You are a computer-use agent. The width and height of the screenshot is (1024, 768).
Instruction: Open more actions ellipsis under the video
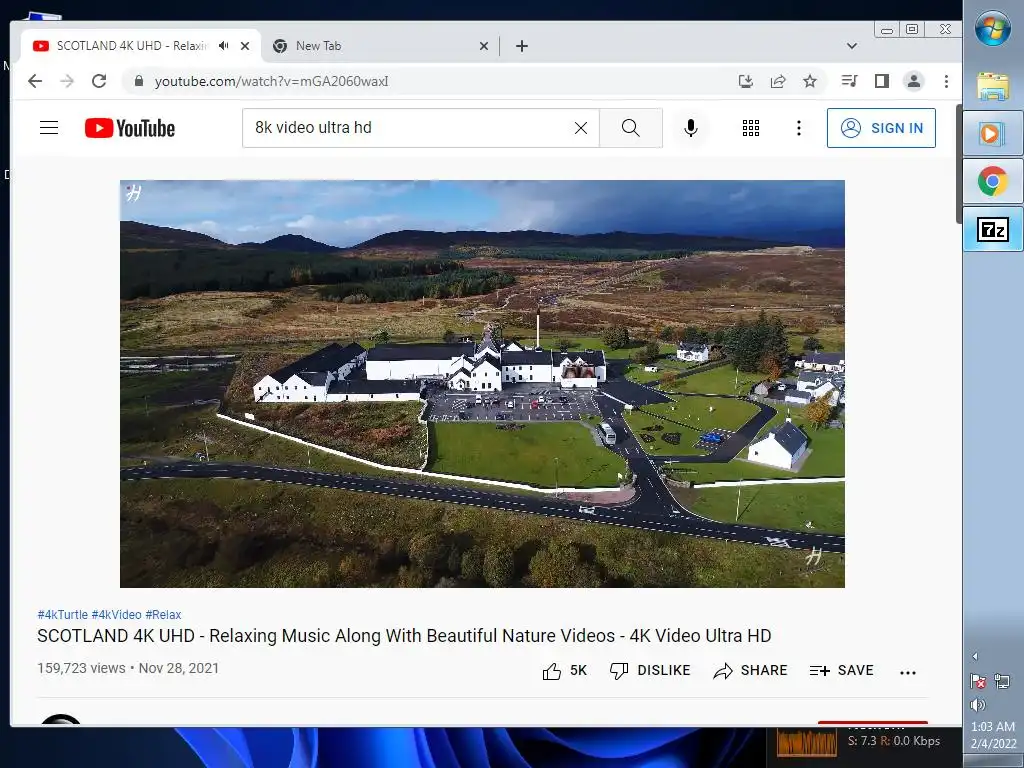pyautogui.click(x=908, y=672)
